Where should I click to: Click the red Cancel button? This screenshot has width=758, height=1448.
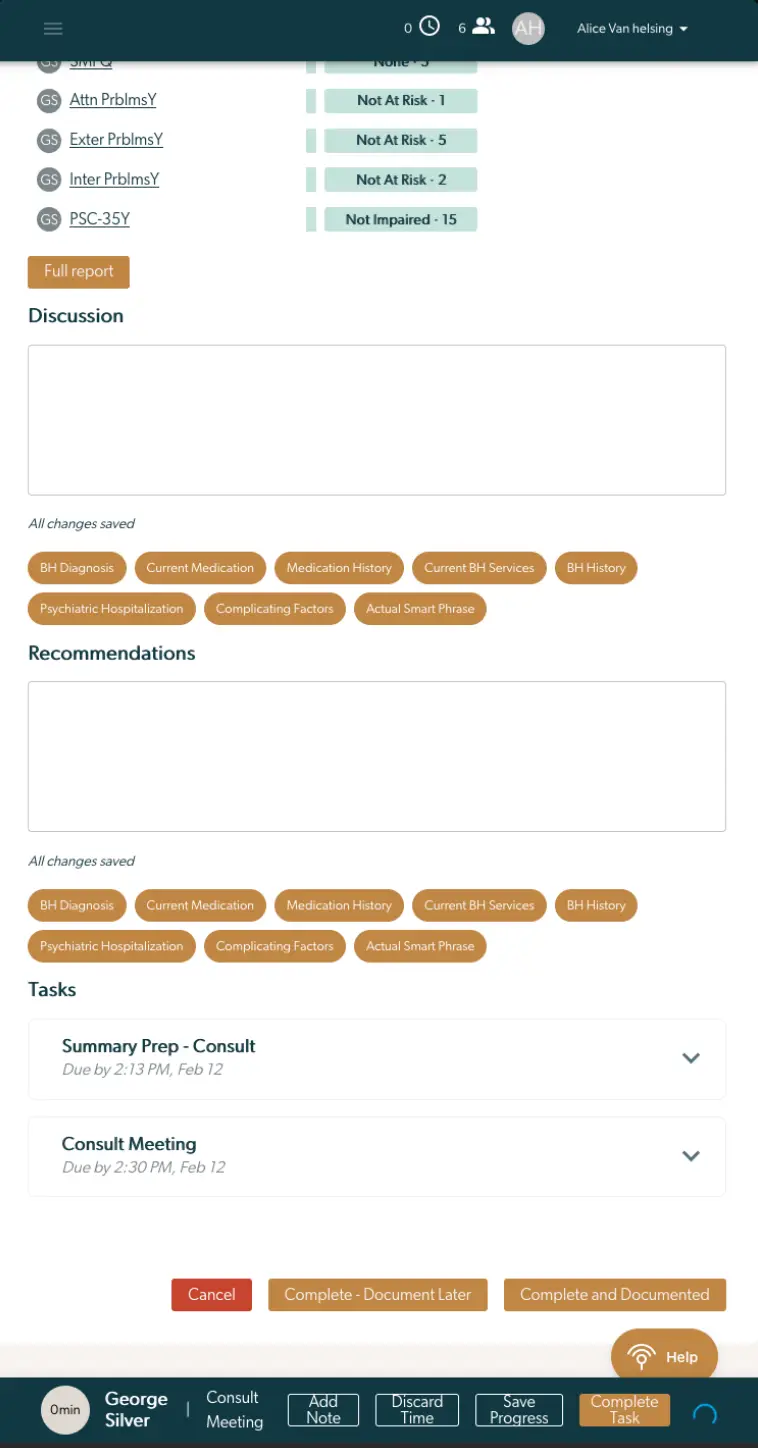coord(212,1294)
